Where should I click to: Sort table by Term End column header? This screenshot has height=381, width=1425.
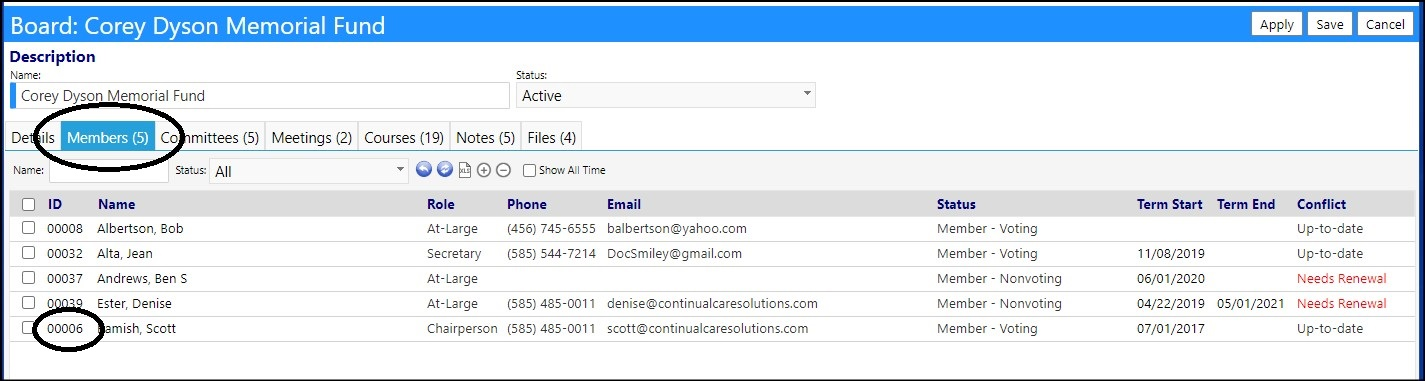click(1246, 204)
